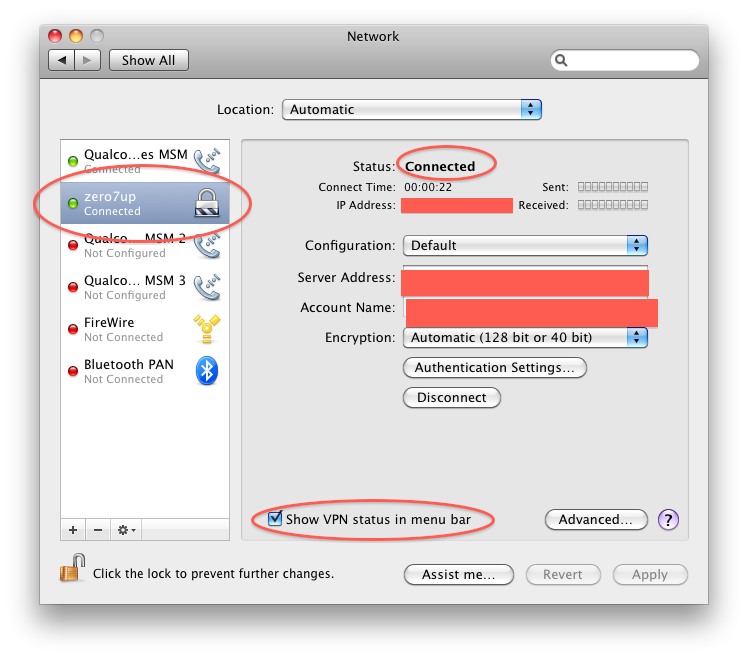Select the zero7up VPN service
This screenshot has width=748, height=659.
point(145,203)
